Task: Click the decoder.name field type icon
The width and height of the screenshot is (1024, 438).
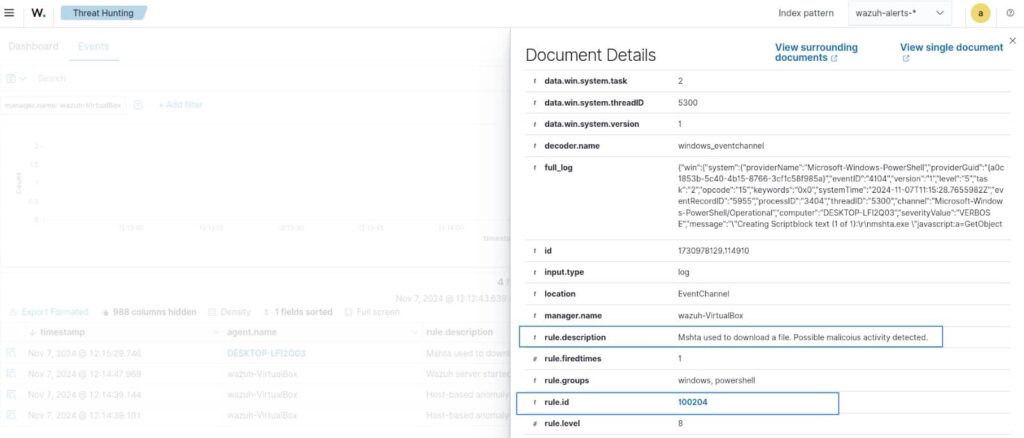Action: tap(534, 146)
